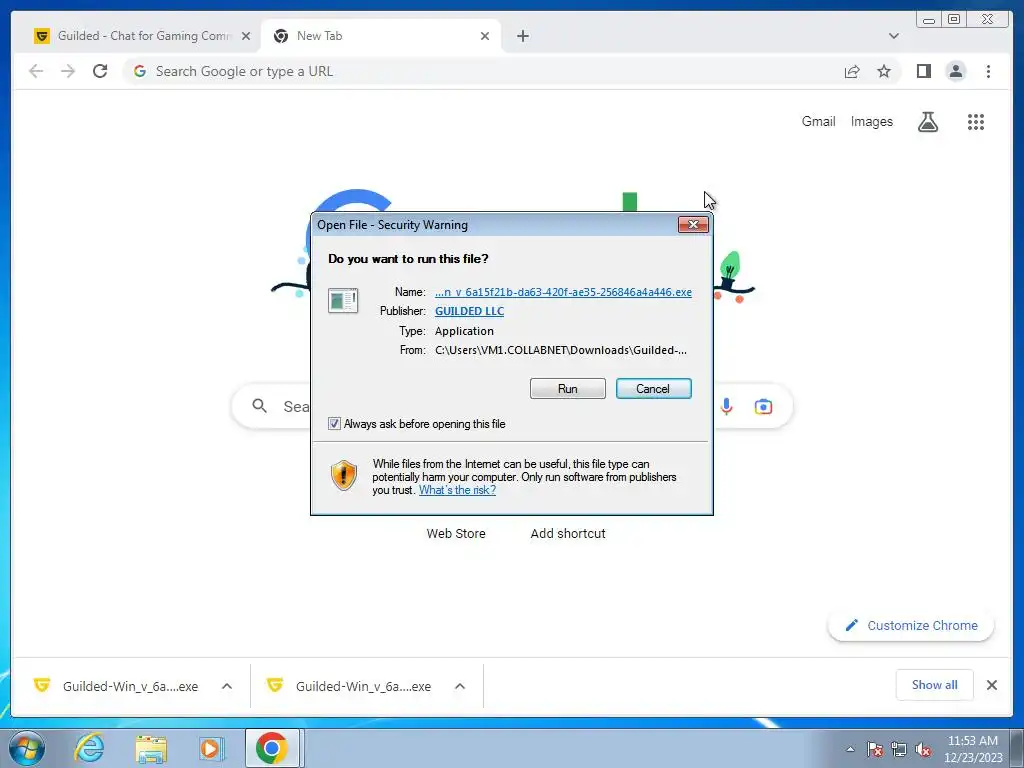Click Add shortcut
Image resolution: width=1024 pixels, height=768 pixels.
pos(568,534)
